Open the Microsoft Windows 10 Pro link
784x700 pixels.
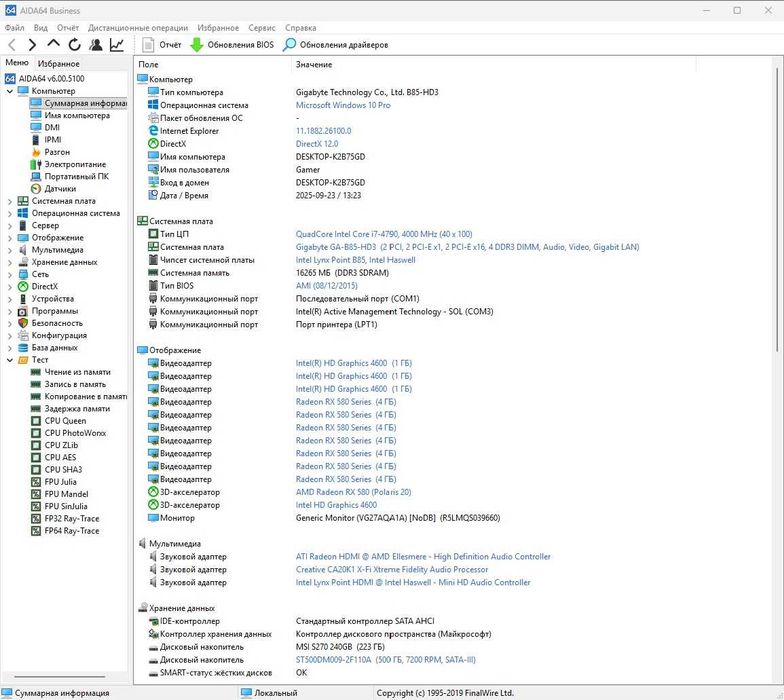(343, 105)
